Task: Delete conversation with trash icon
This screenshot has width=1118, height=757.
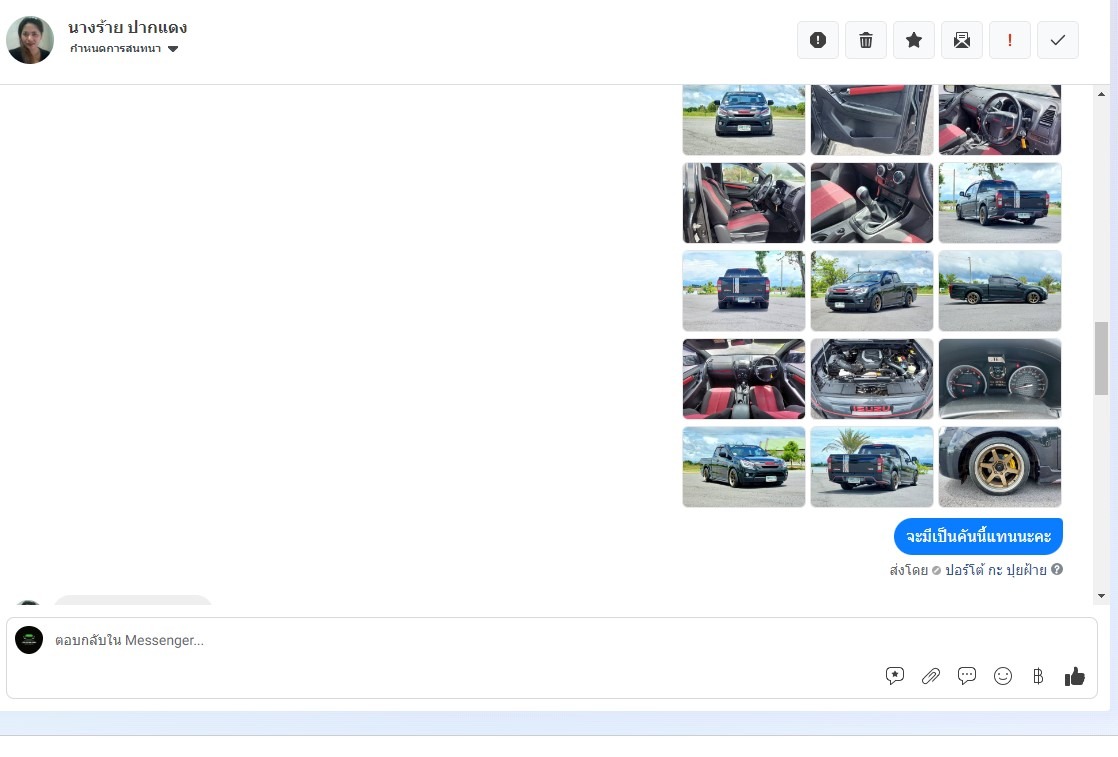Action: click(866, 40)
